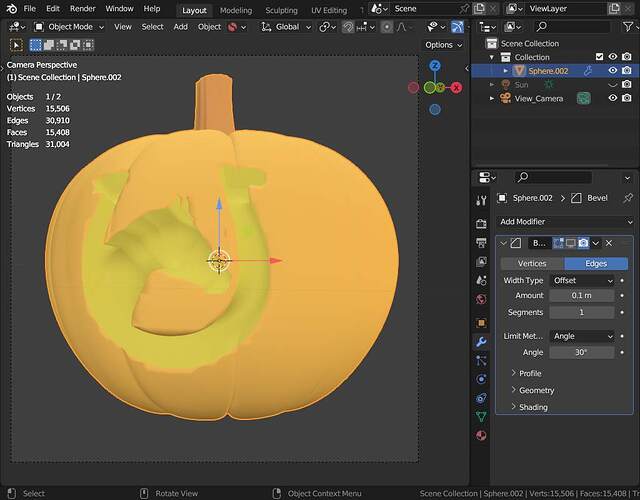Screen dimensions: 640x500
Task: Hide View_Camera with its eye icon
Action: click(x=613, y=98)
